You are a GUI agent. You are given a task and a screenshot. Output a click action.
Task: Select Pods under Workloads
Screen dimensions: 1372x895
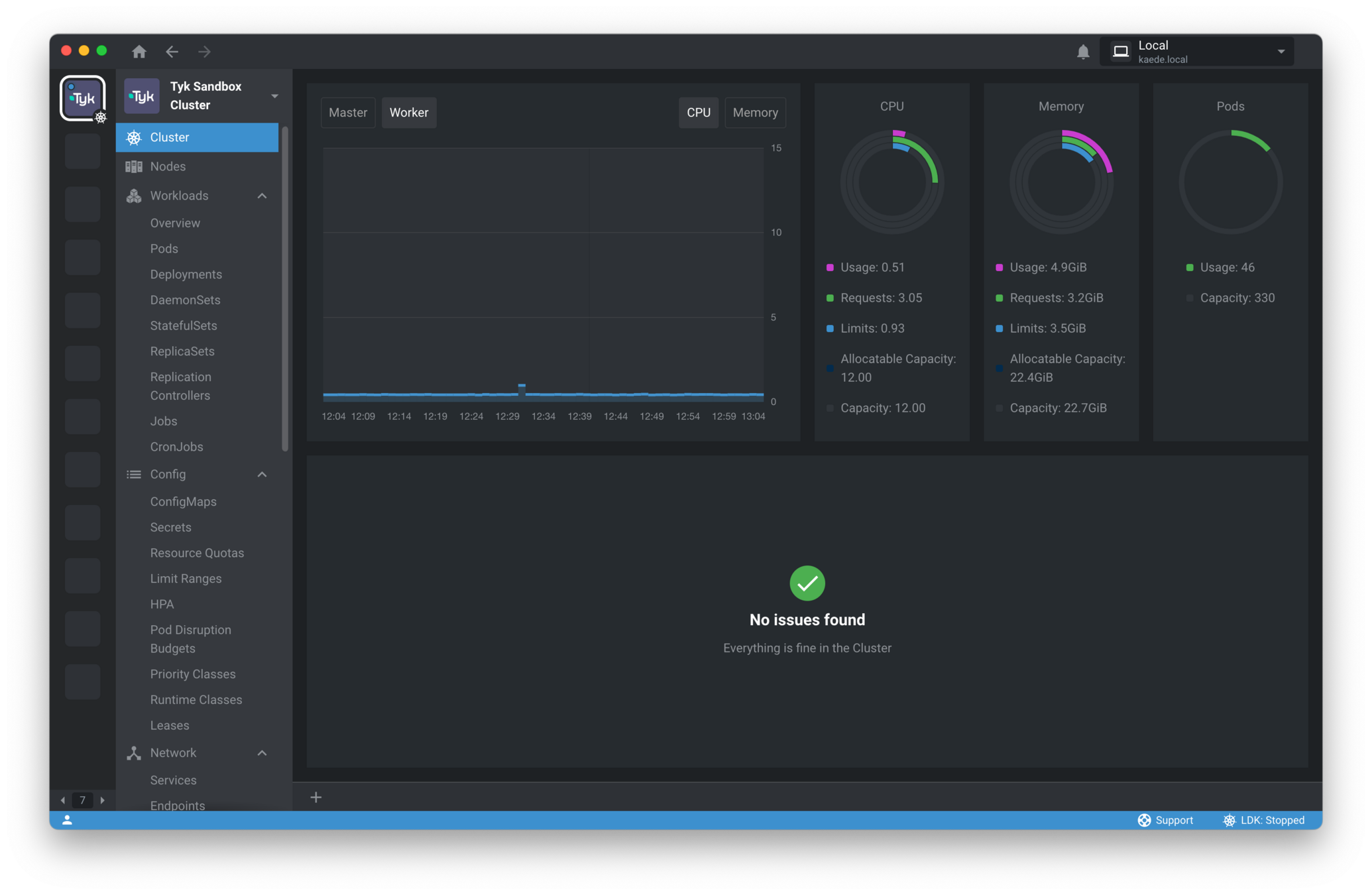coord(164,249)
